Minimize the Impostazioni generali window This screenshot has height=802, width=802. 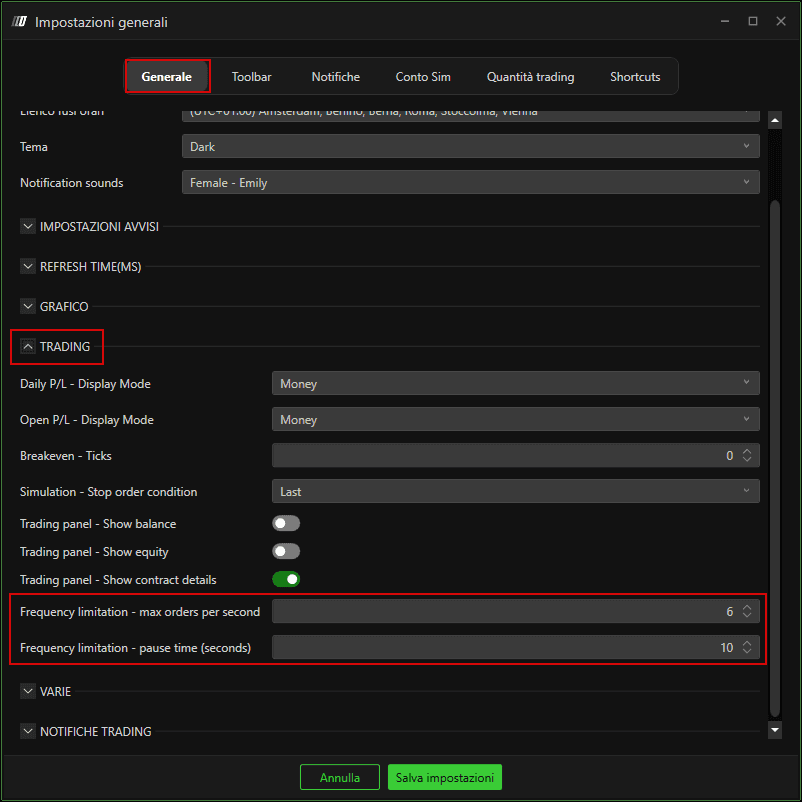725,21
